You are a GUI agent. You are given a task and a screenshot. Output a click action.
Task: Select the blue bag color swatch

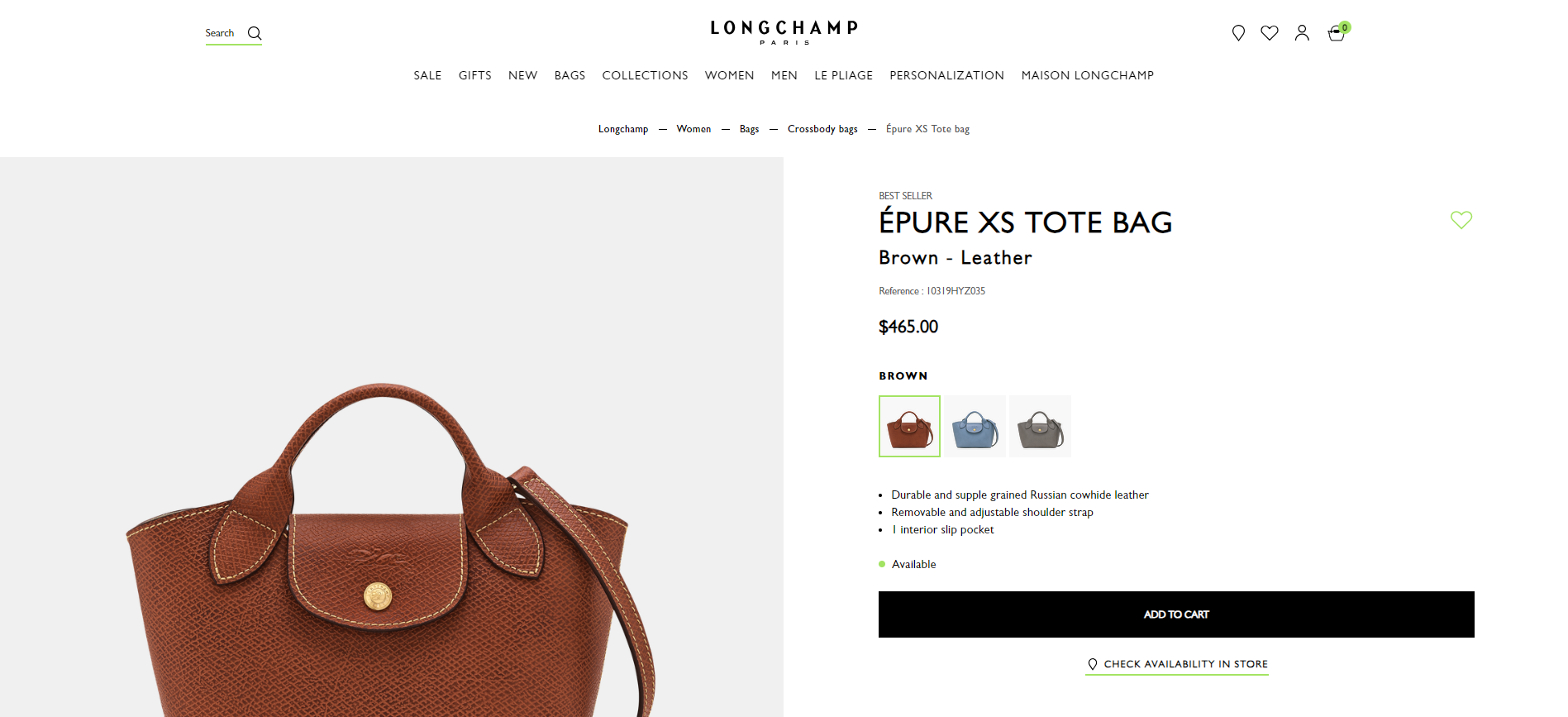[x=975, y=426]
